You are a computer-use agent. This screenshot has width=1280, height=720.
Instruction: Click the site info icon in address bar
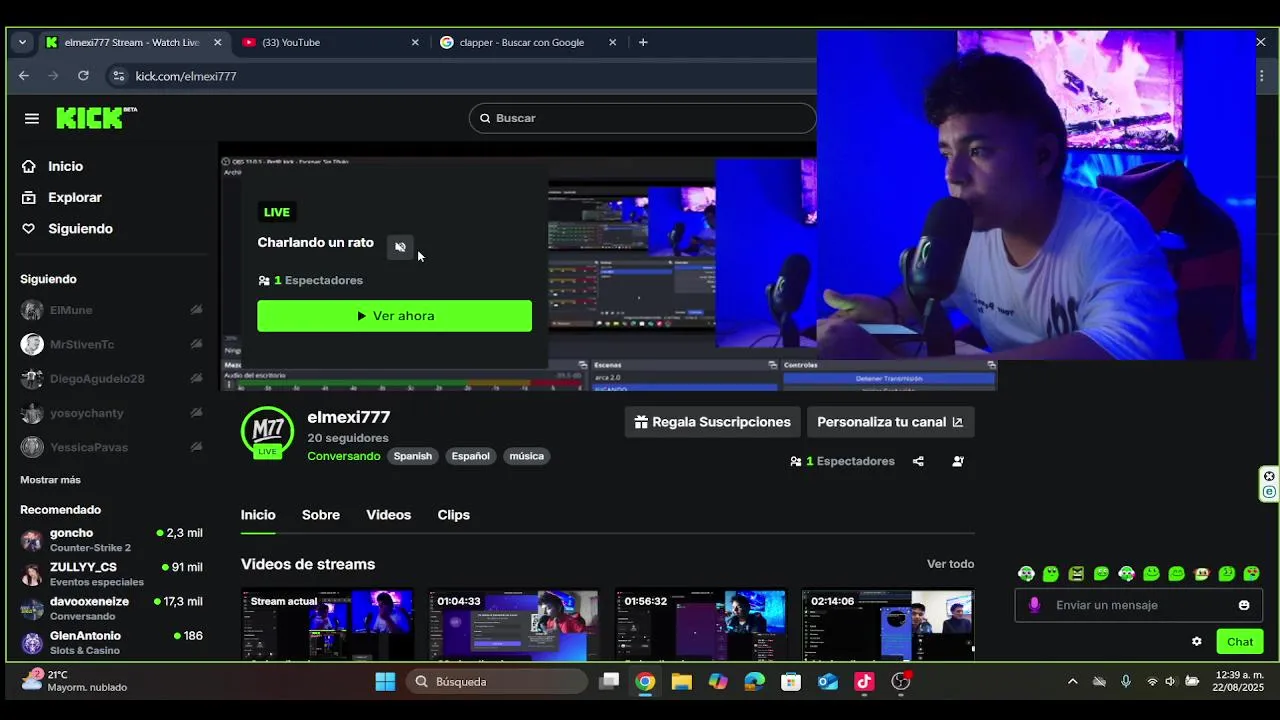(118, 76)
